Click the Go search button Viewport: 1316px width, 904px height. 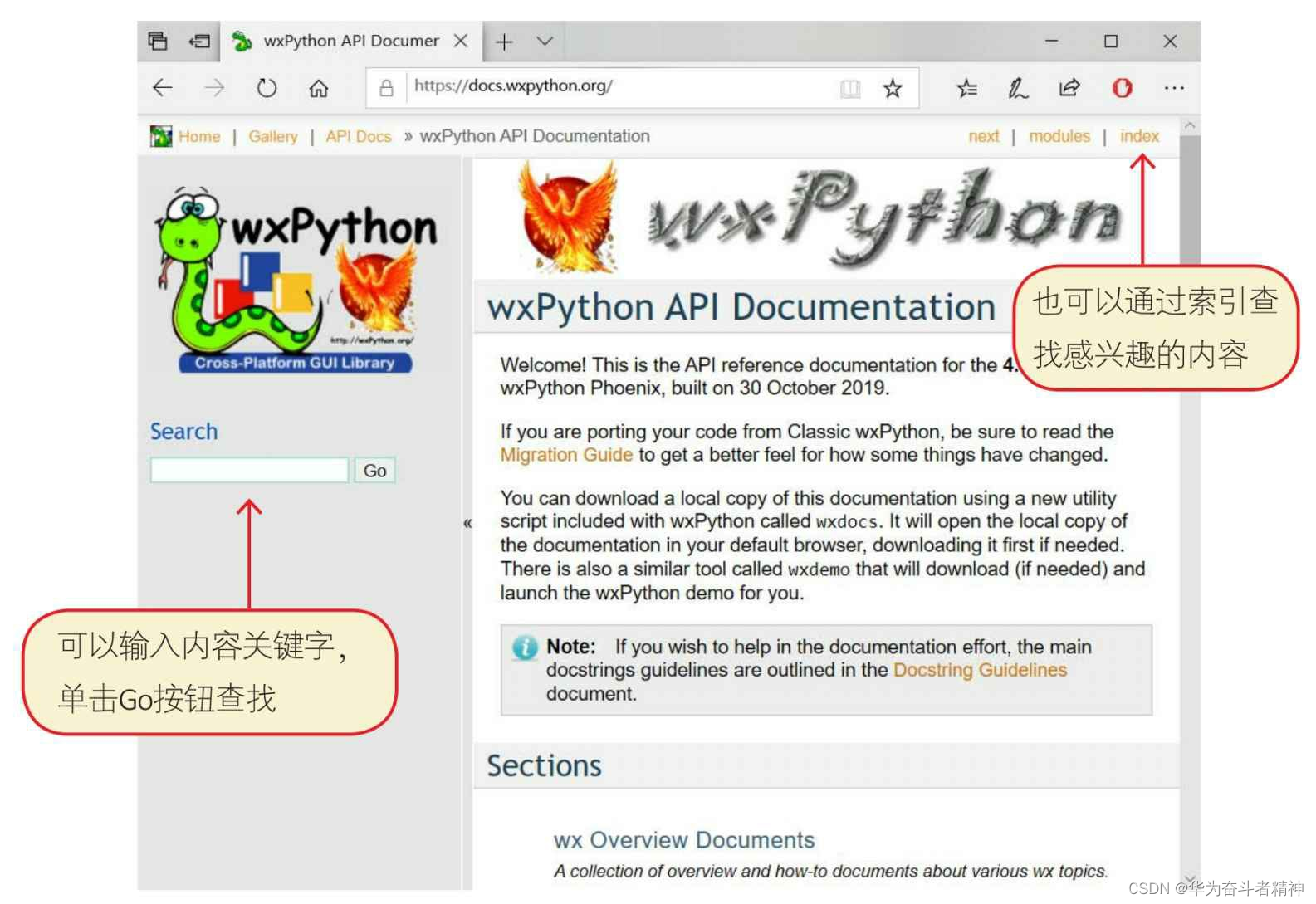375,471
